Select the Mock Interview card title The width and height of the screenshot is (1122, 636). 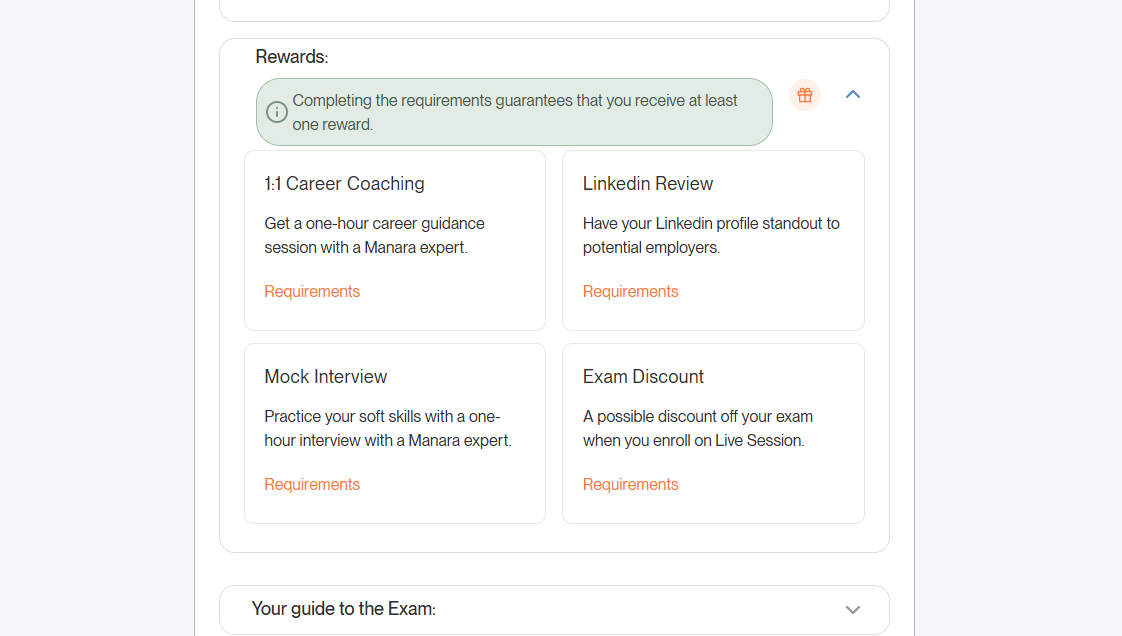pyautogui.click(x=326, y=377)
